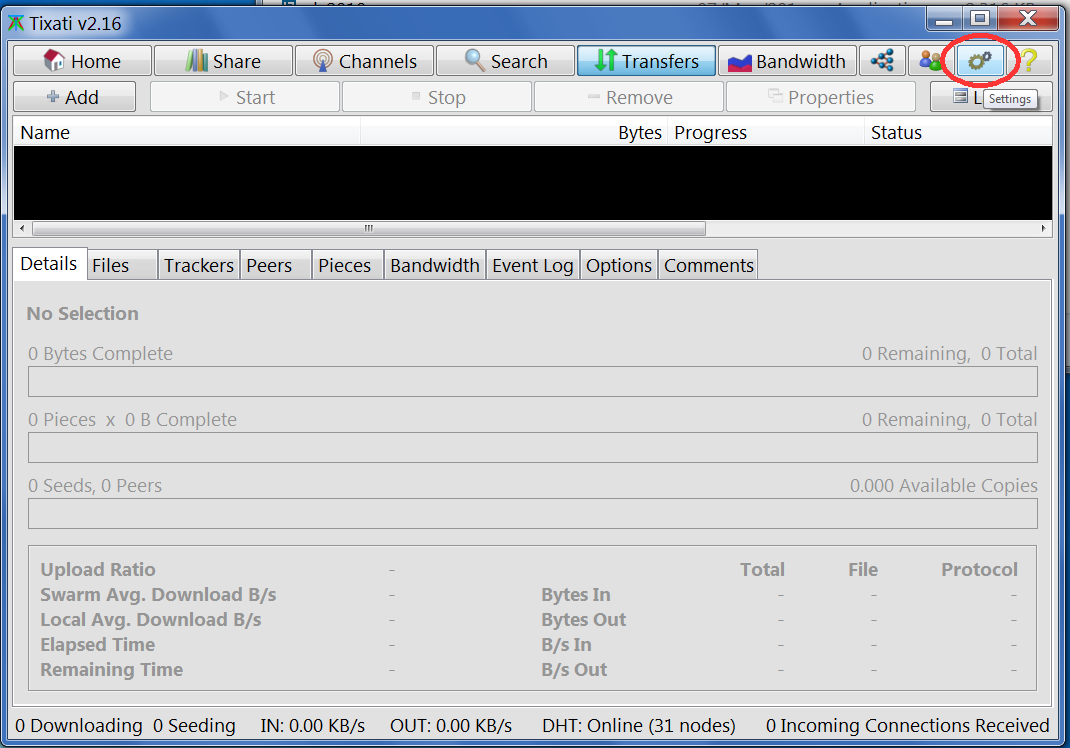
Task: Sort transfers by Progress column
Action: click(766, 132)
